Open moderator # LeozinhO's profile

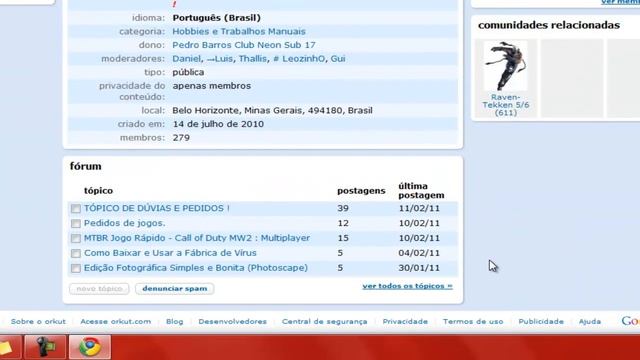tap(299, 58)
